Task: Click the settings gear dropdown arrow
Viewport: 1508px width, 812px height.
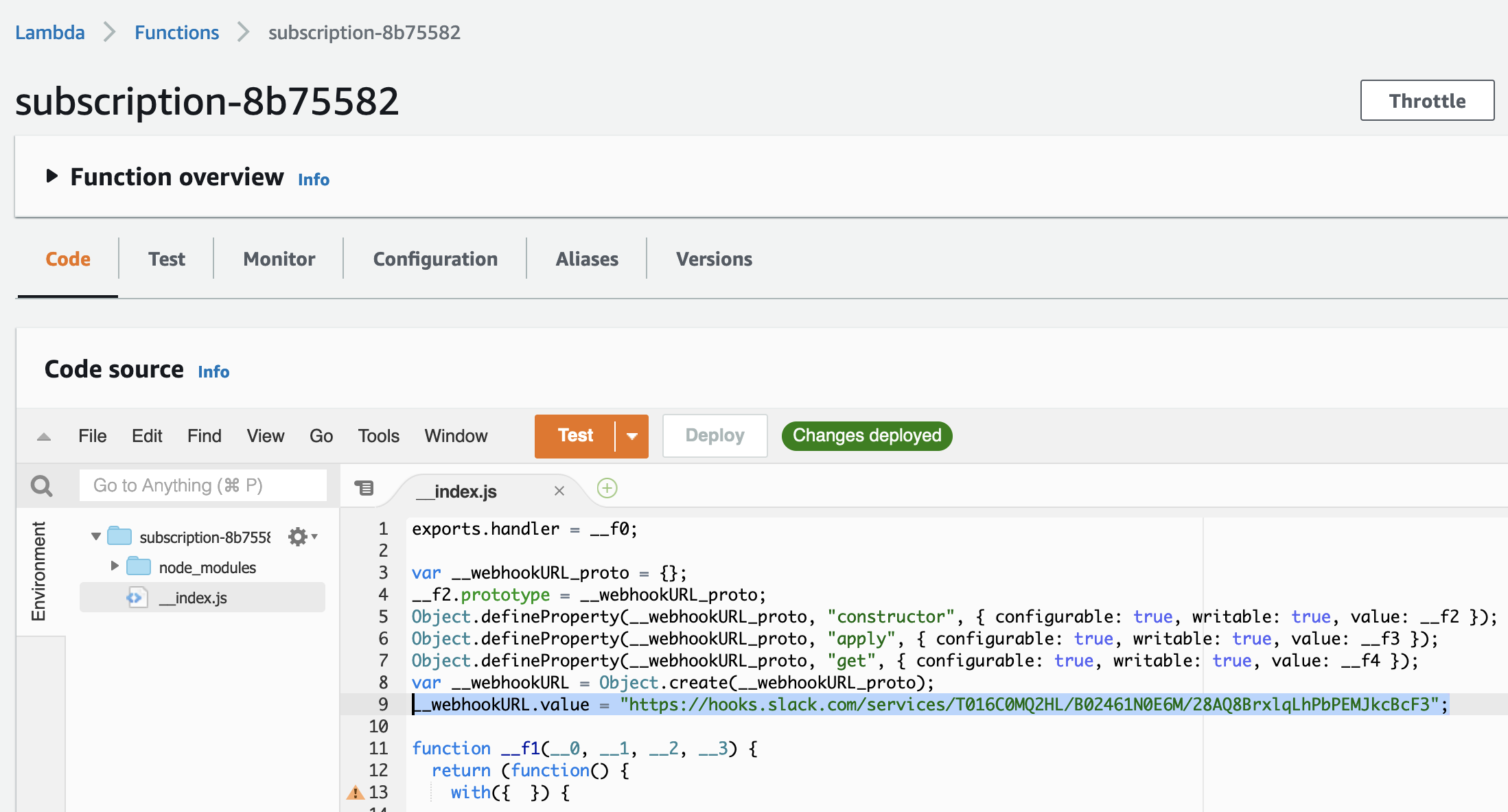Action: click(314, 536)
